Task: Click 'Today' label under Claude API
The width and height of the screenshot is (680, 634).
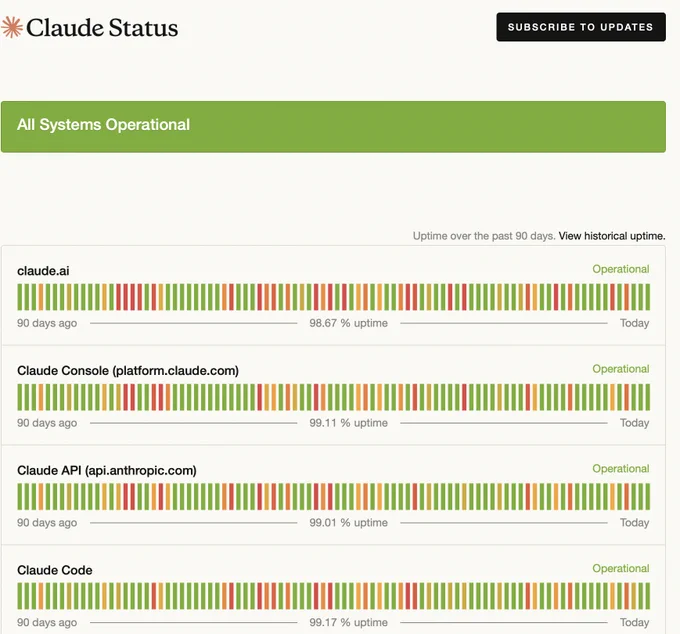Action: coord(634,523)
